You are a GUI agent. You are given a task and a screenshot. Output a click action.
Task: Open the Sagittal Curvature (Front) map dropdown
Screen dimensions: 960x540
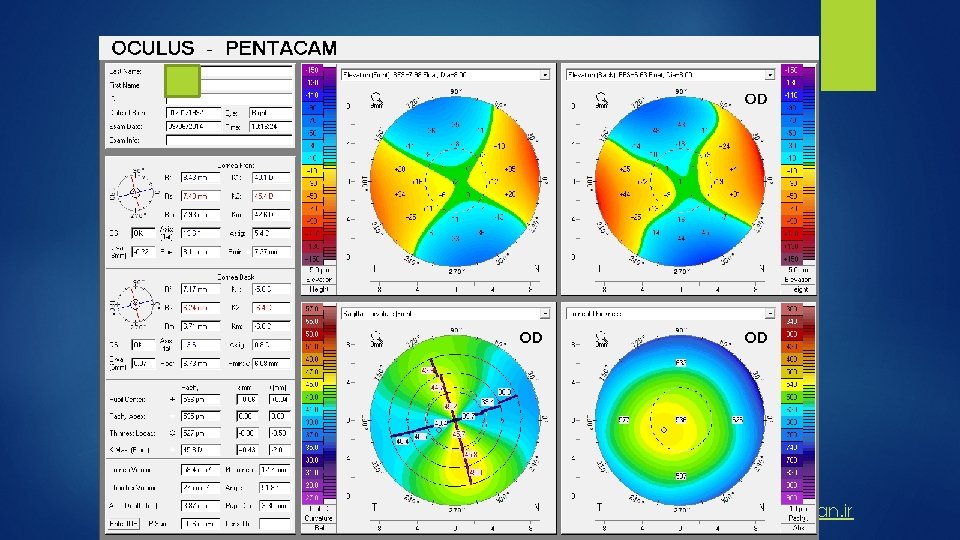point(544,313)
